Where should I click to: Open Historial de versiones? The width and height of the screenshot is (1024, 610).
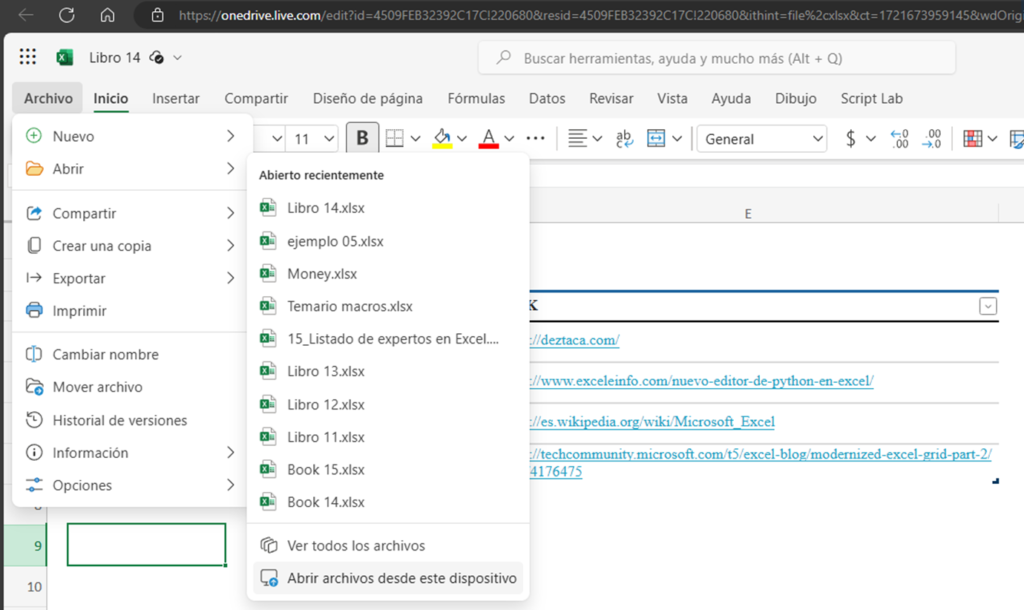click(131, 420)
